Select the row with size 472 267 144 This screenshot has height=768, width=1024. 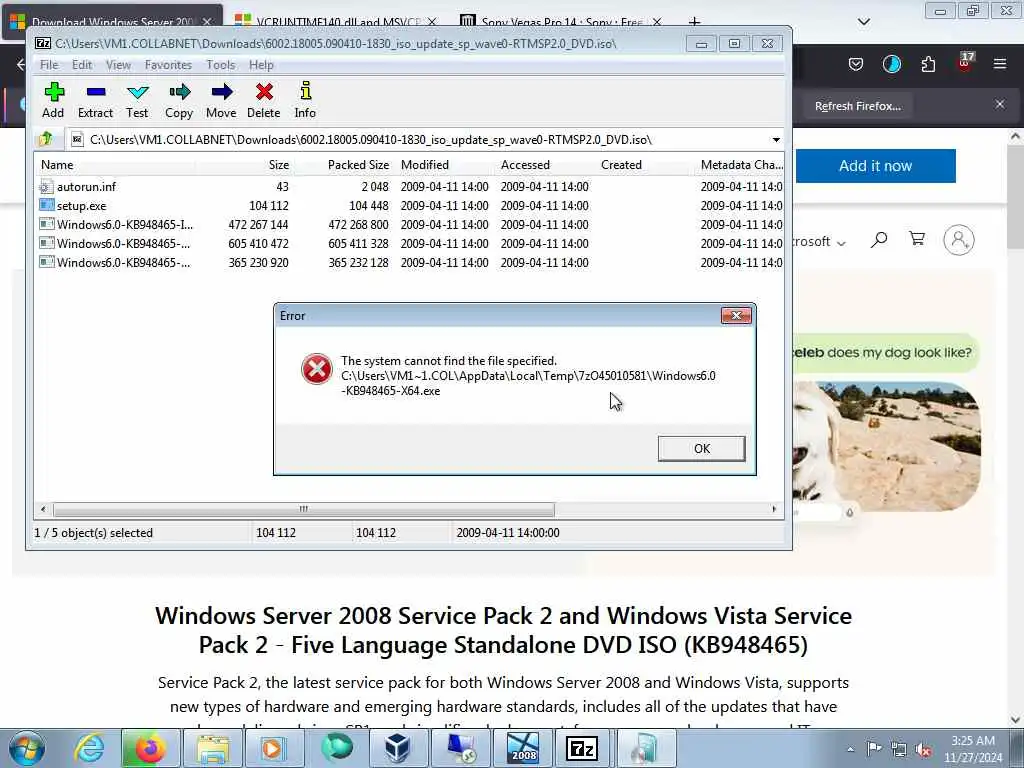pos(410,225)
